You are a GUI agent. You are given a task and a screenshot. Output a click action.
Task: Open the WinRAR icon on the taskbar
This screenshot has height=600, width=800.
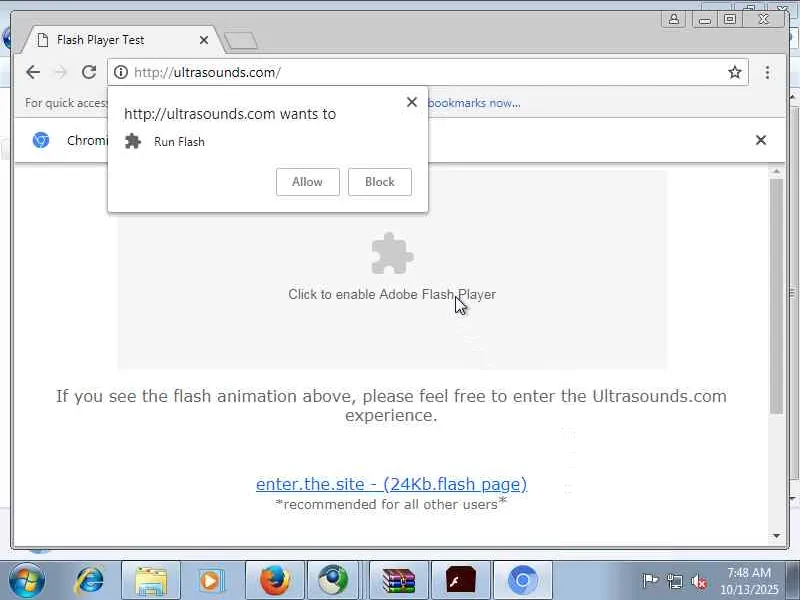point(399,581)
